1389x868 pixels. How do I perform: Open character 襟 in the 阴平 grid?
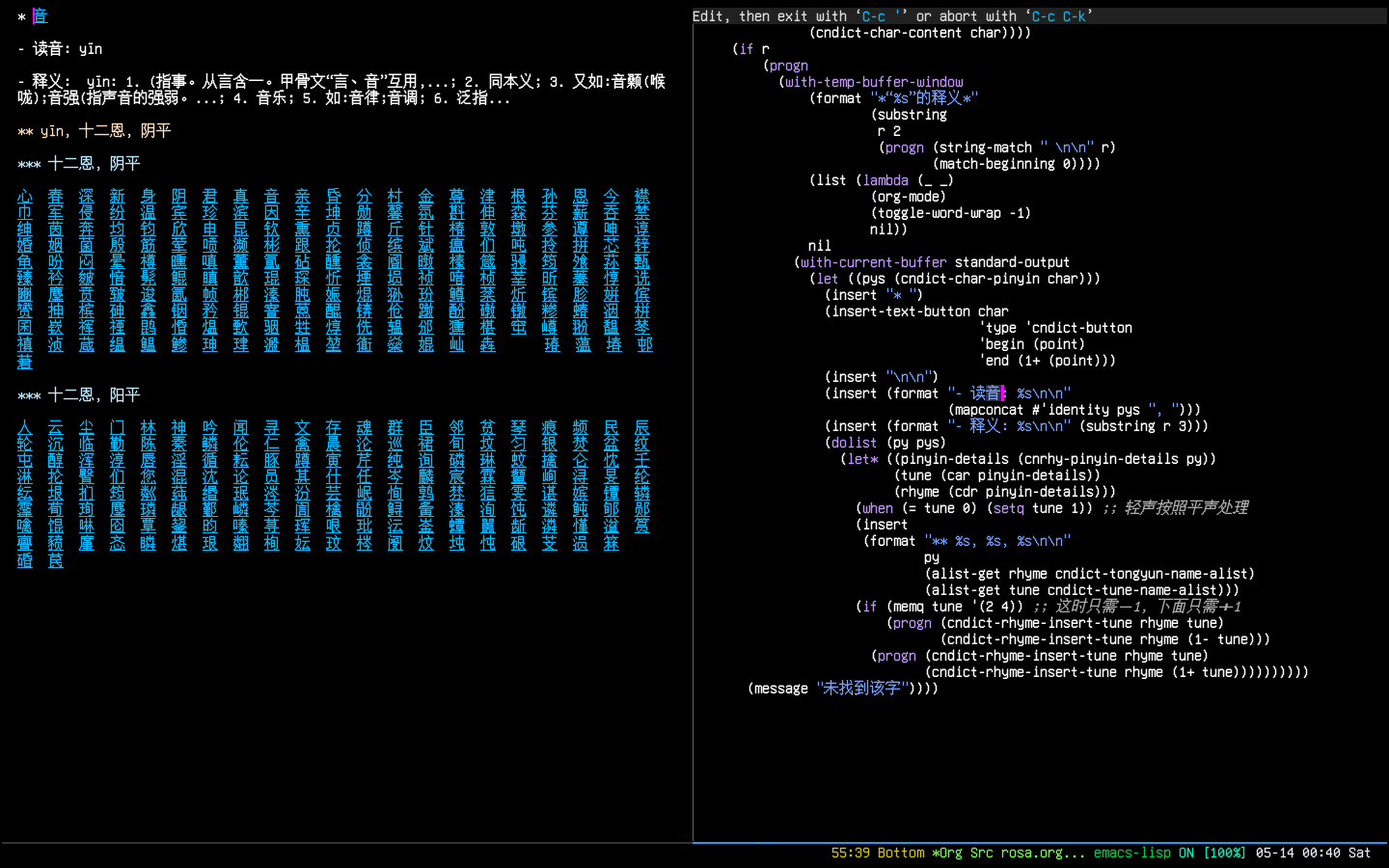642,196
